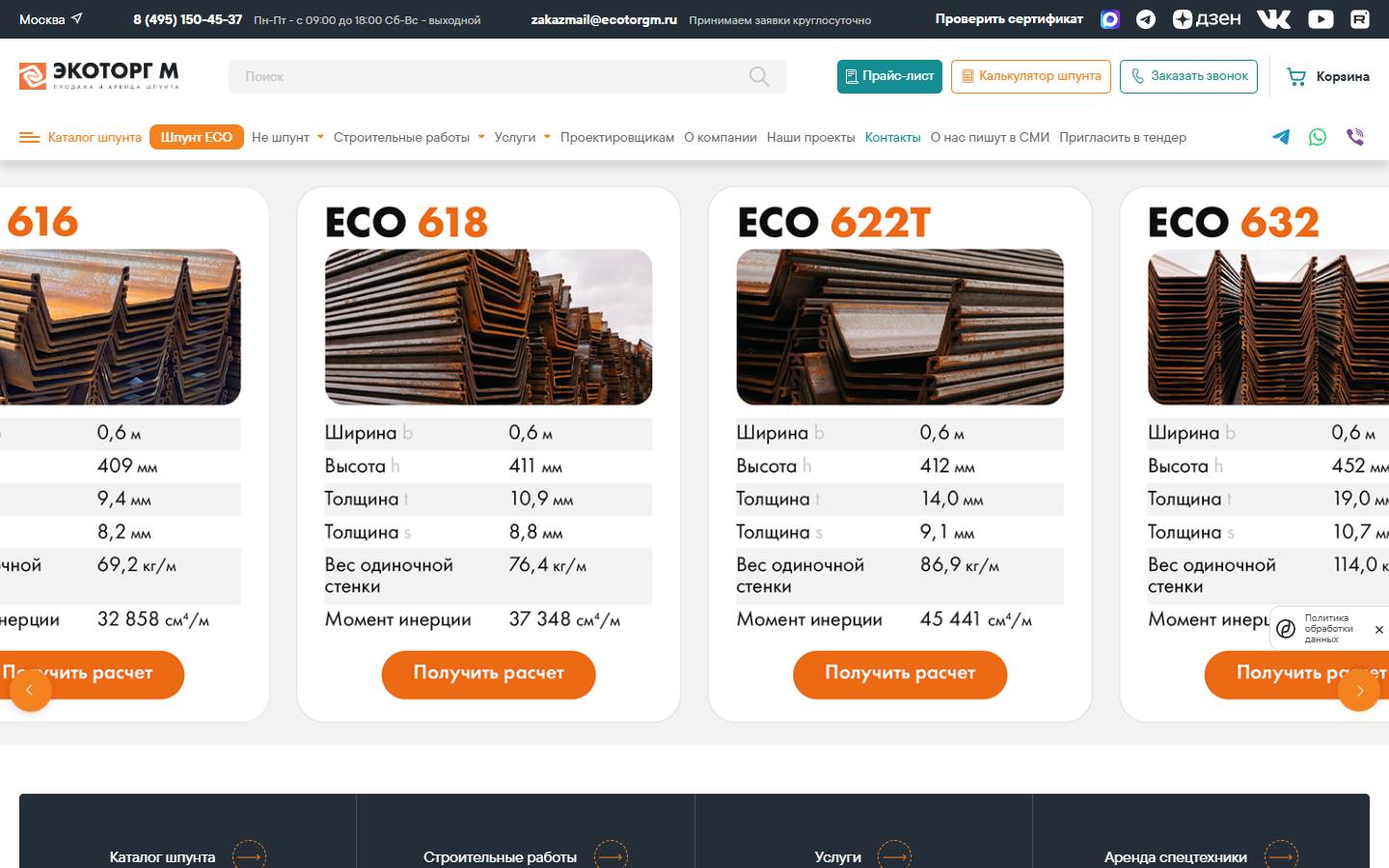Click the arrow circle next to Аренда спецтехники tile
The height and width of the screenshot is (868, 1389).
tap(1281, 855)
